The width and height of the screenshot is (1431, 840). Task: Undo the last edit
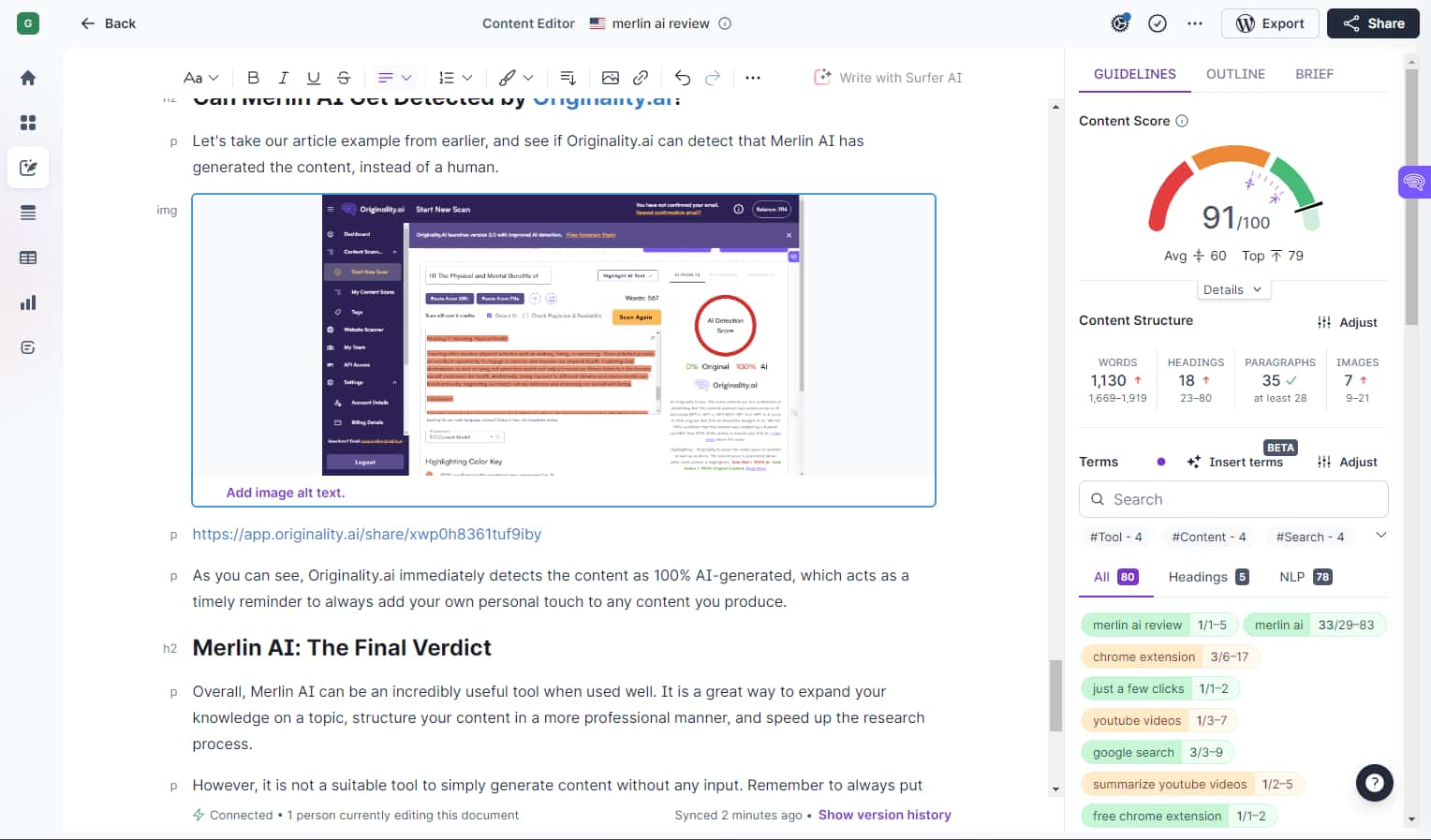(682, 78)
